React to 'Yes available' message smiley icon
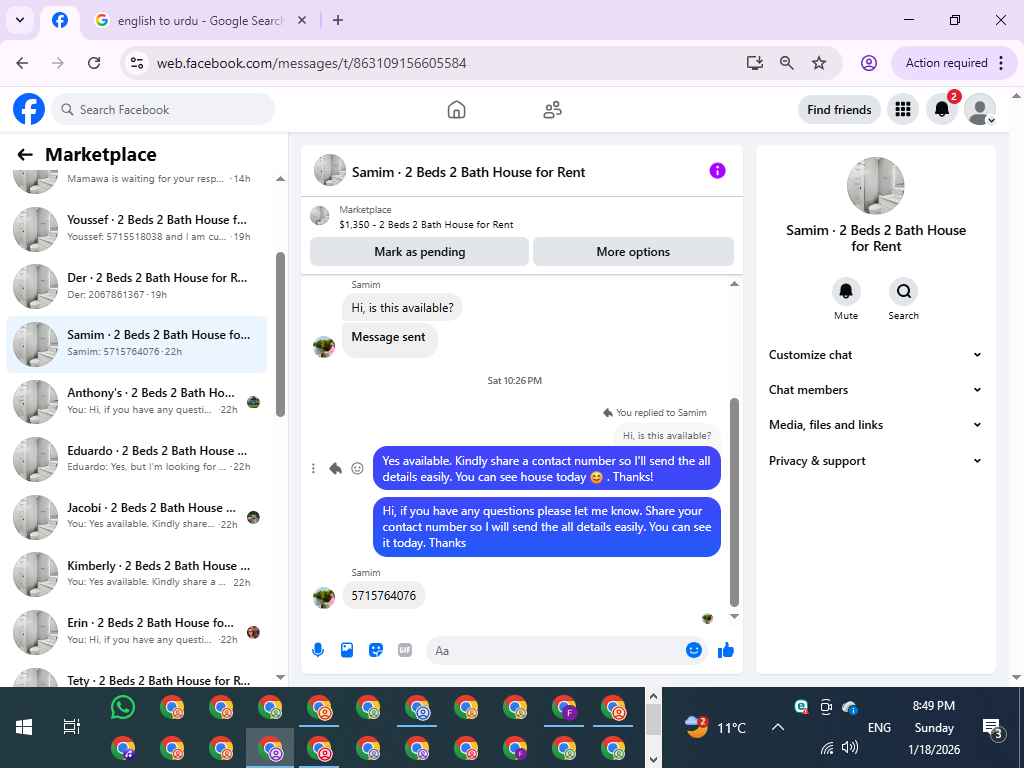The height and width of the screenshot is (768, 1024). tap(357, 468)
